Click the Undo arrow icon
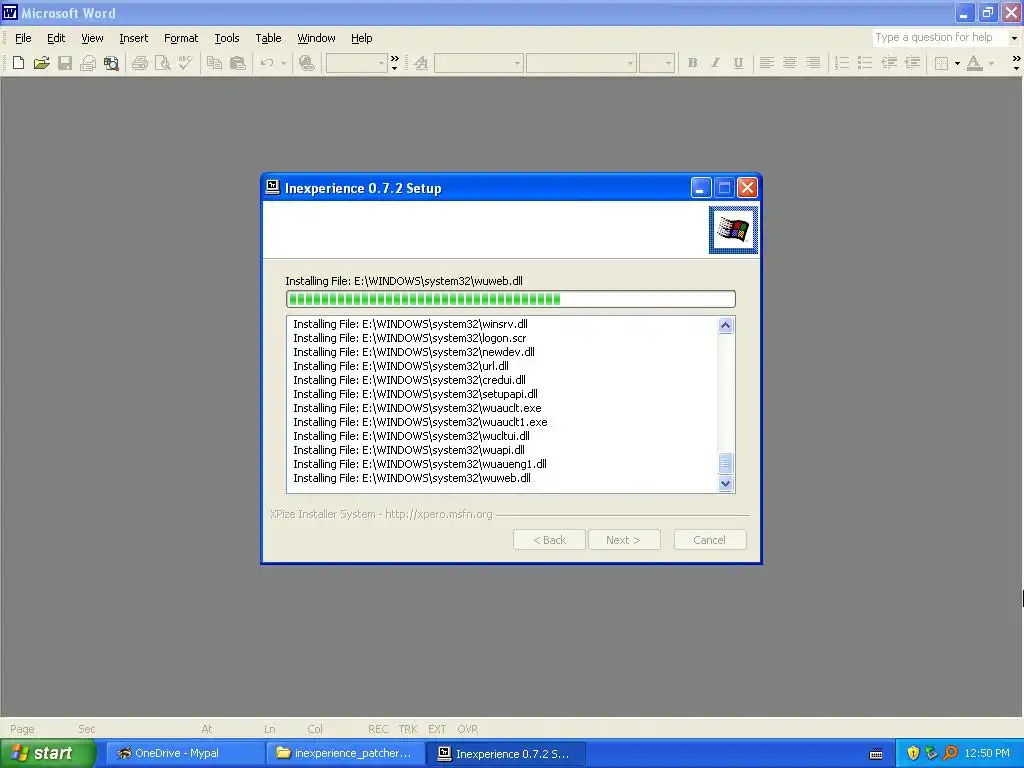The width and height of the screenshot is (1024, 768). click(x=266, y=63)
